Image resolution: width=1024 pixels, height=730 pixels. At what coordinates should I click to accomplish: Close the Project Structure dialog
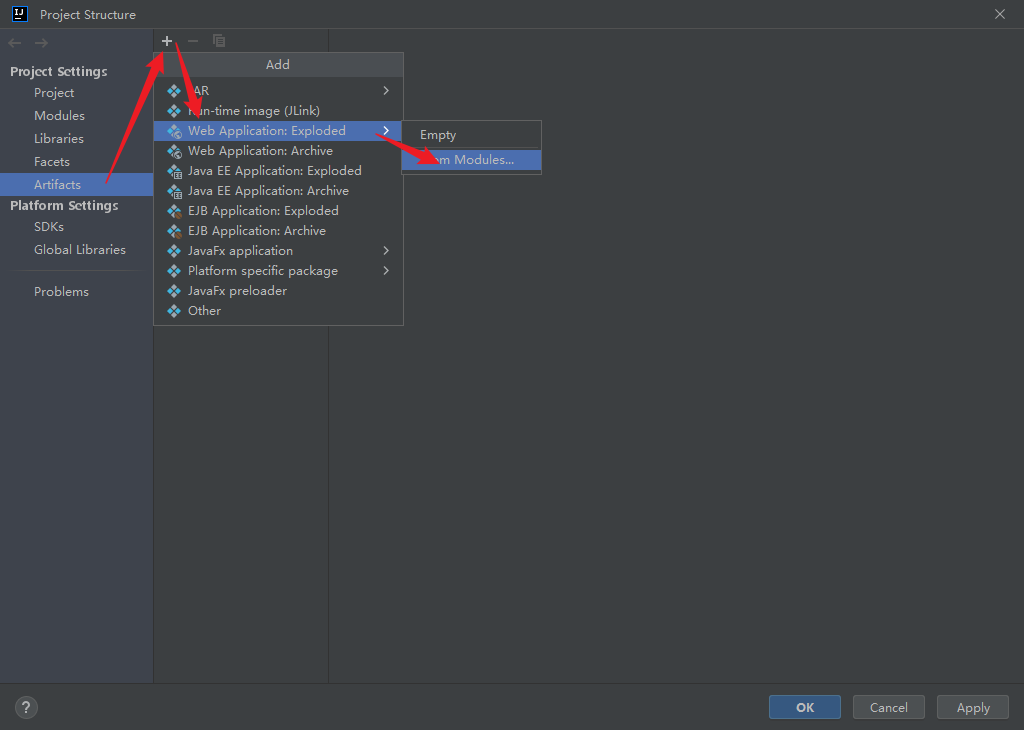point(1000,14)
